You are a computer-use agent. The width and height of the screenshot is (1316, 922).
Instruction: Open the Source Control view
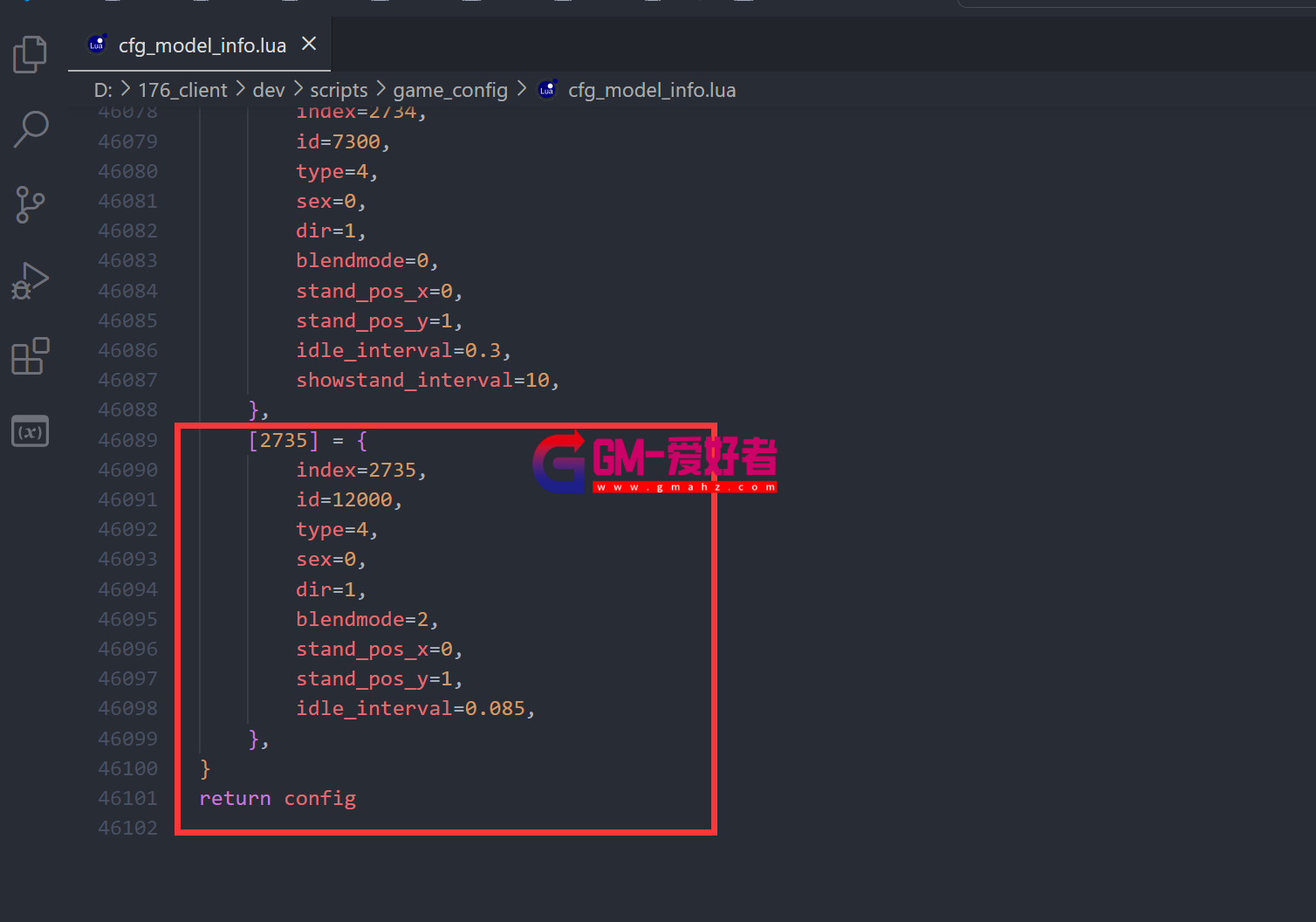31,205
